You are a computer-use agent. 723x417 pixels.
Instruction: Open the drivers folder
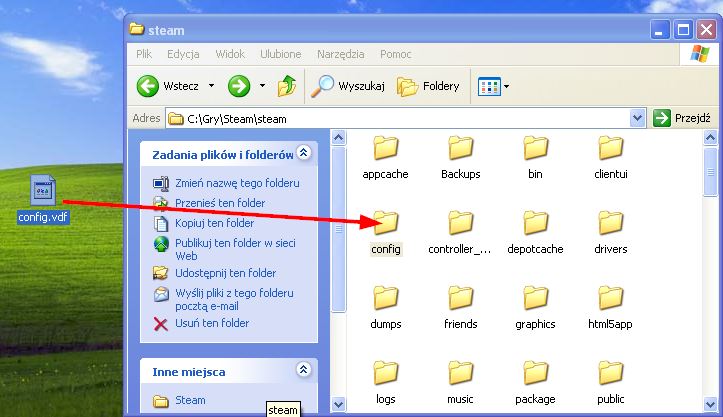coord(610,233)
